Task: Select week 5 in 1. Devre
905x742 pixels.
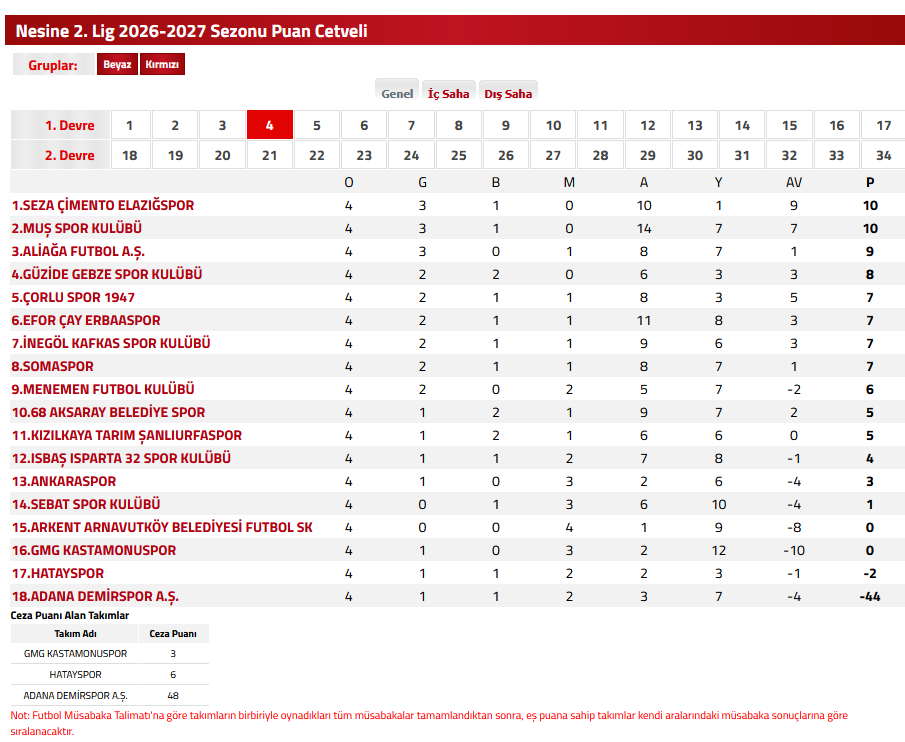Action: coord(317,125)
